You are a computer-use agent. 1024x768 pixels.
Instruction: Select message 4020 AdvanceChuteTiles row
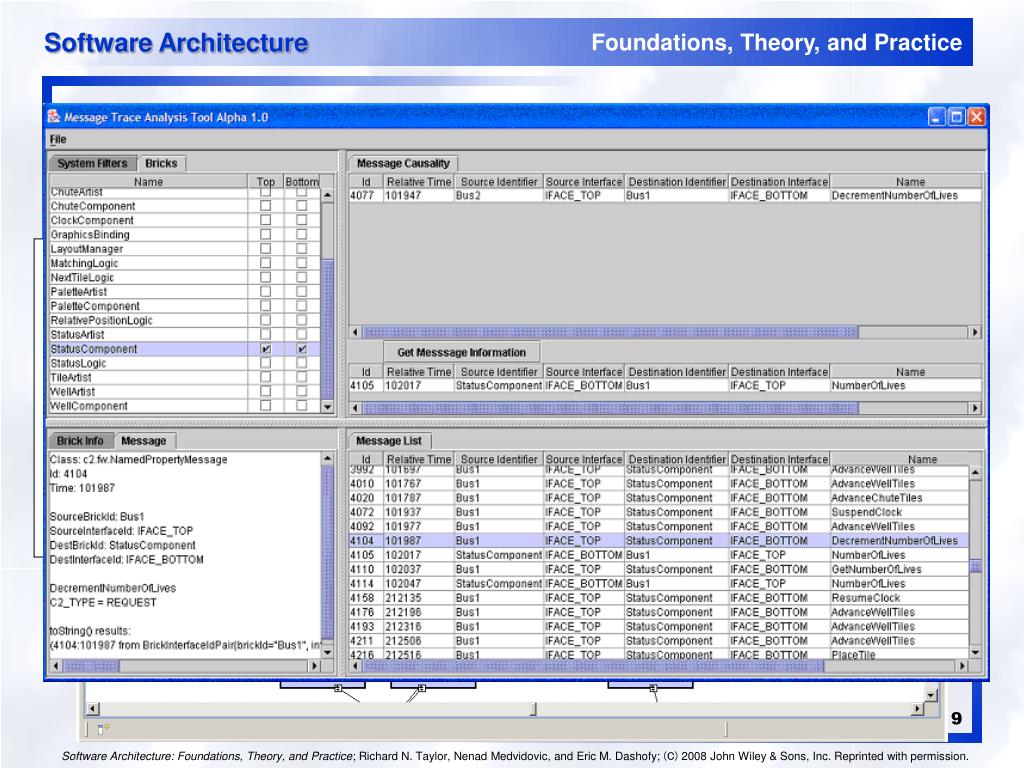(x=659, y=498)
